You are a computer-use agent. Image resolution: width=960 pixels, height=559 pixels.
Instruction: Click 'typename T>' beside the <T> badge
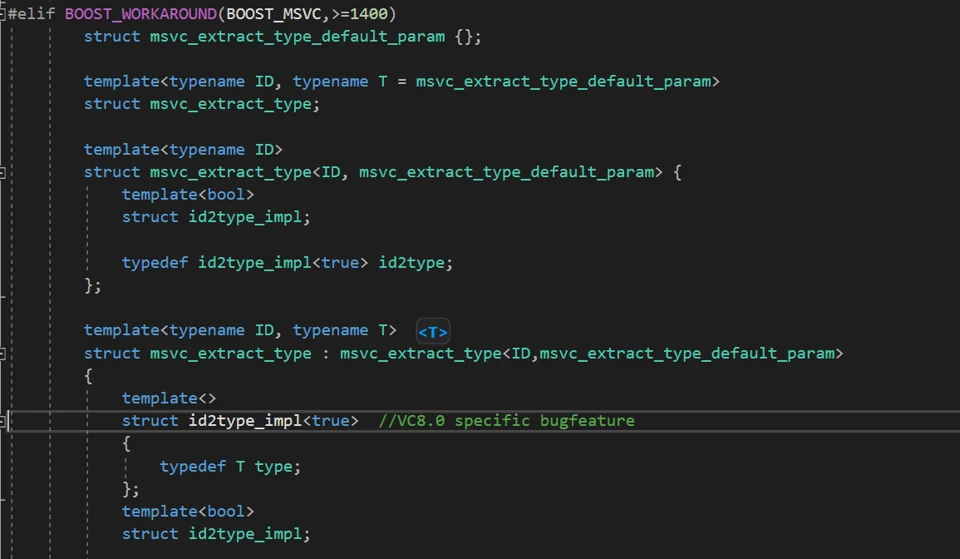(x=344, y=331)
